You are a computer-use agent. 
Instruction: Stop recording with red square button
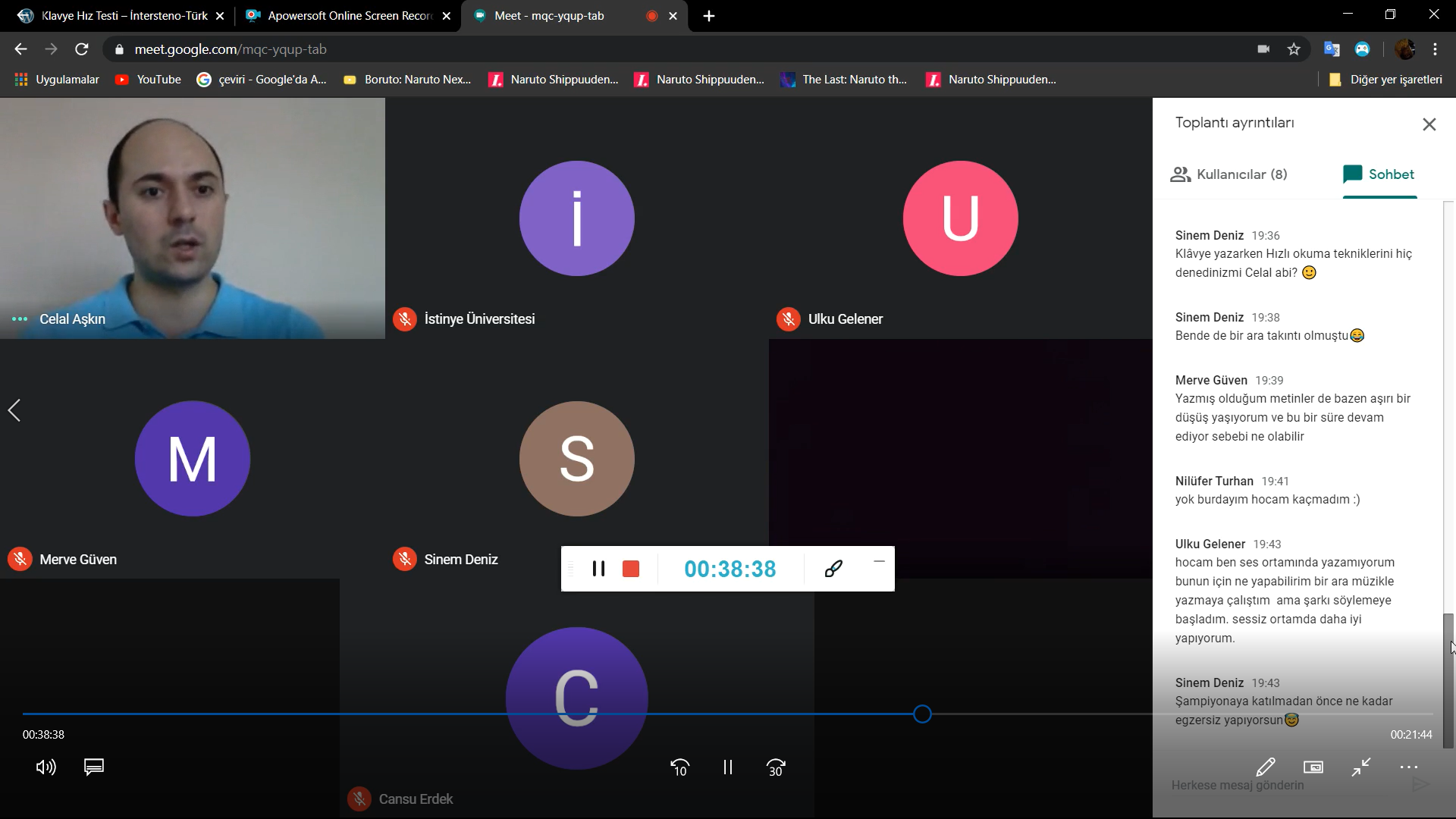631,569
